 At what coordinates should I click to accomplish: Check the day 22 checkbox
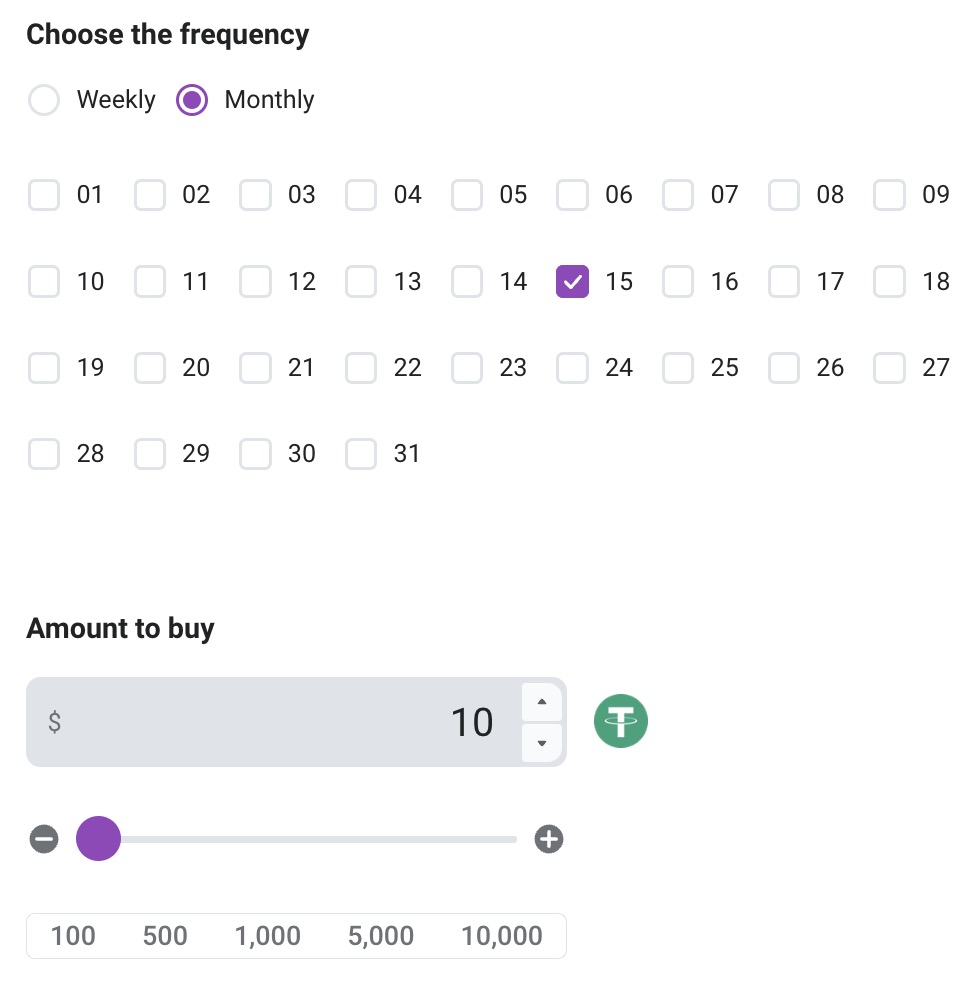(x=361, y=368)
